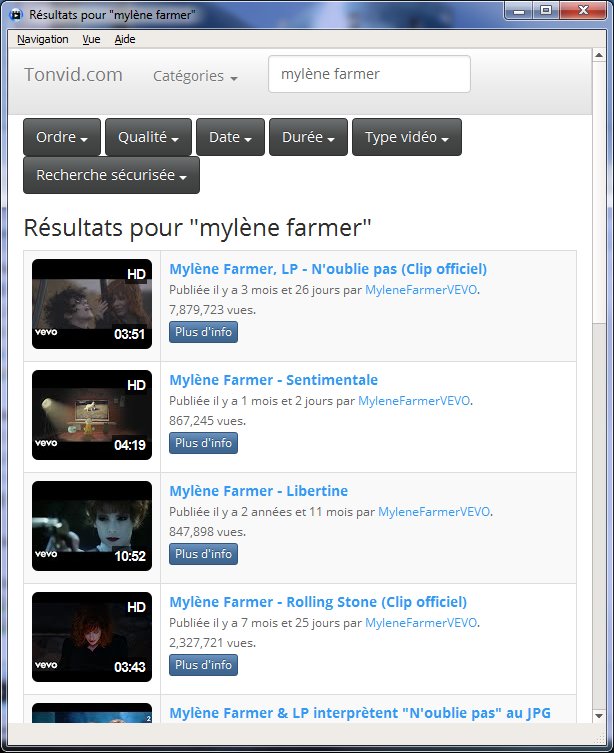Screen dimensions: 614x753
Task: Open the title link Mylène Farmer, LP - N'oublie pas
Action: 328,269
